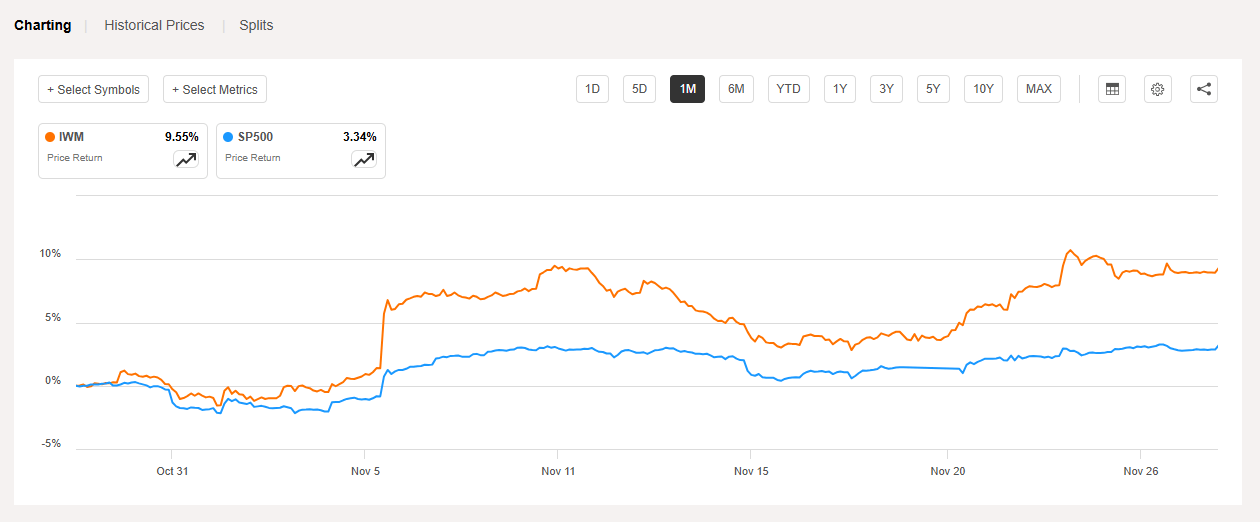1260x522 pixels.
Task: Open the Select Metrics dropdown
Action: tap(215, 89)
